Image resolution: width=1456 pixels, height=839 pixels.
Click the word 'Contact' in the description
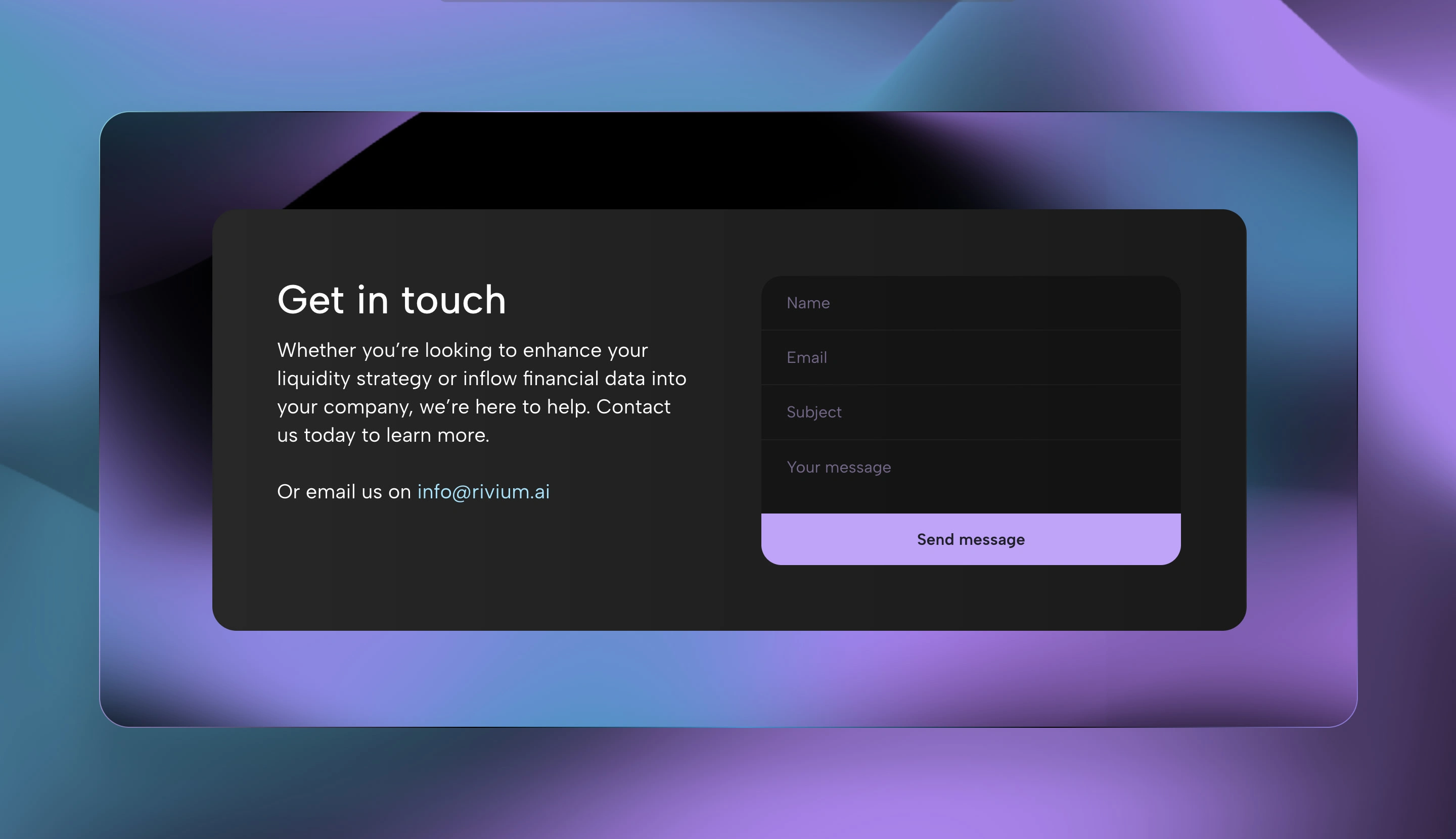tap(633, 407)
